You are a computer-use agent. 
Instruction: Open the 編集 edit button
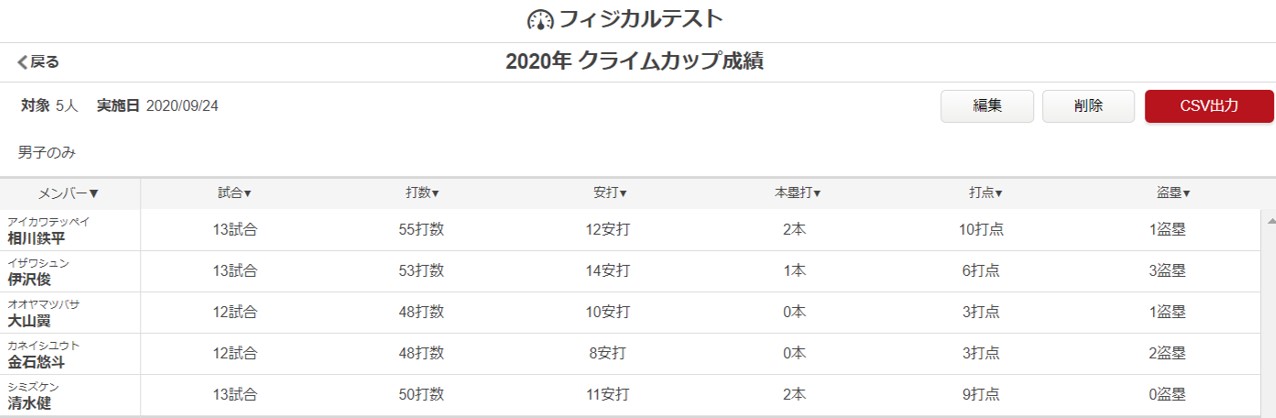[987, 106]
